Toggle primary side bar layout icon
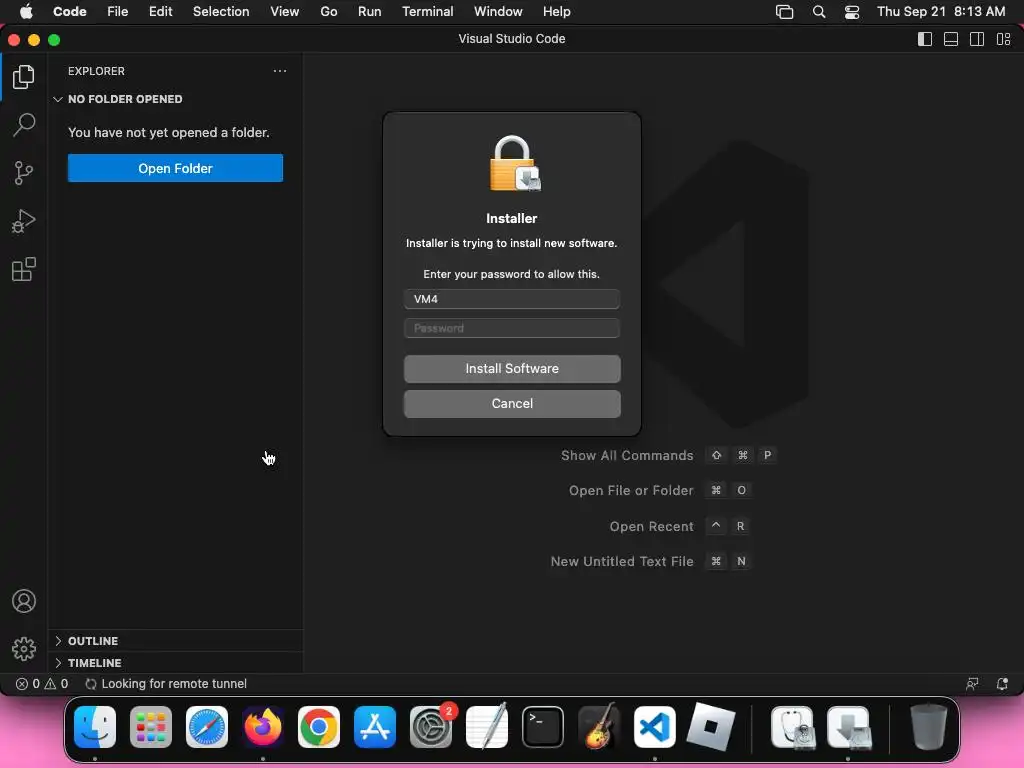1024x768 pixels. click(925, 39)
